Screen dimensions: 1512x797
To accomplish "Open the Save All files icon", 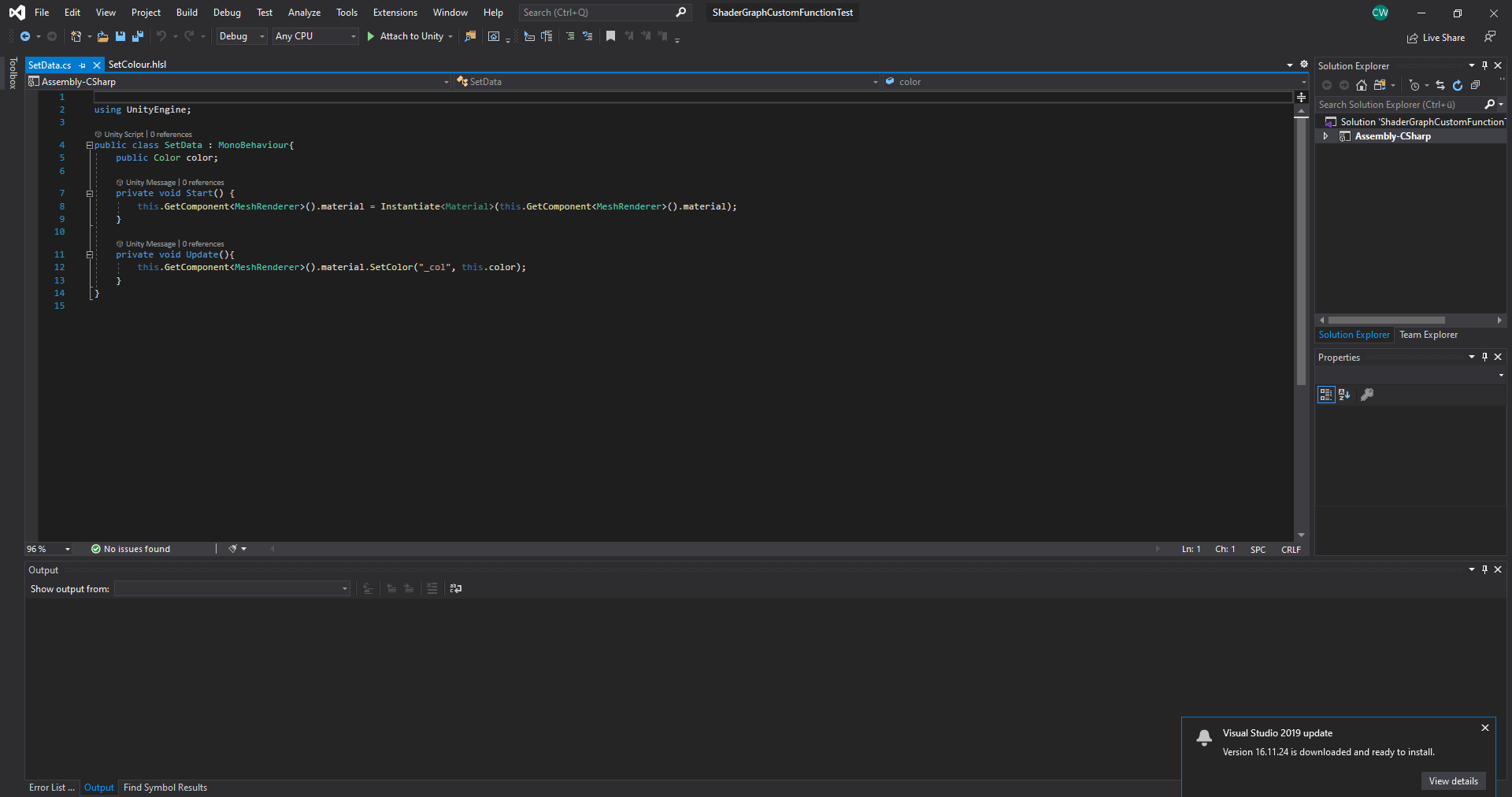I will [138, 36].
